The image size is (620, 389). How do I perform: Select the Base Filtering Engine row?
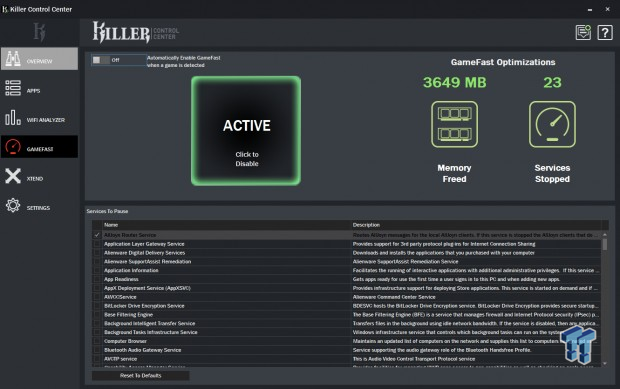(346, 315)
